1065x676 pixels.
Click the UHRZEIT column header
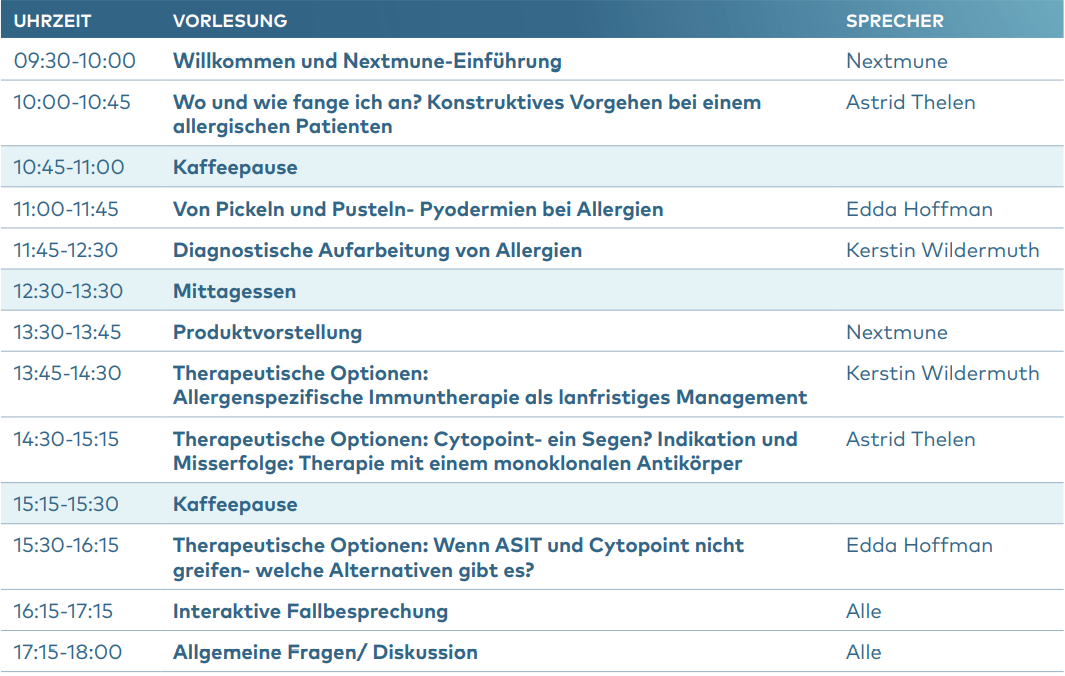pos(52,21)
